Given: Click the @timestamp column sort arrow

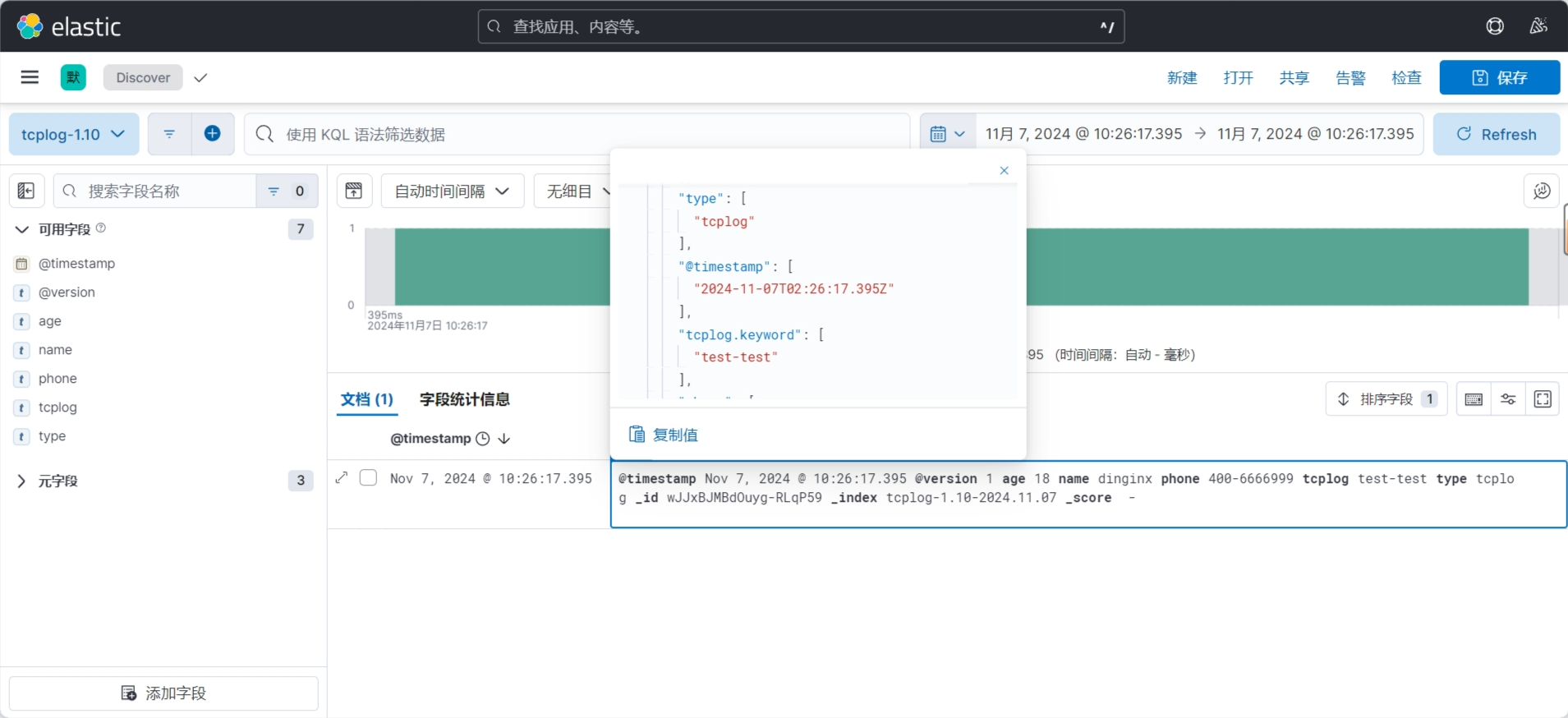Looking at the screenshot, I should pyautogui.click(x=504, y=439).
